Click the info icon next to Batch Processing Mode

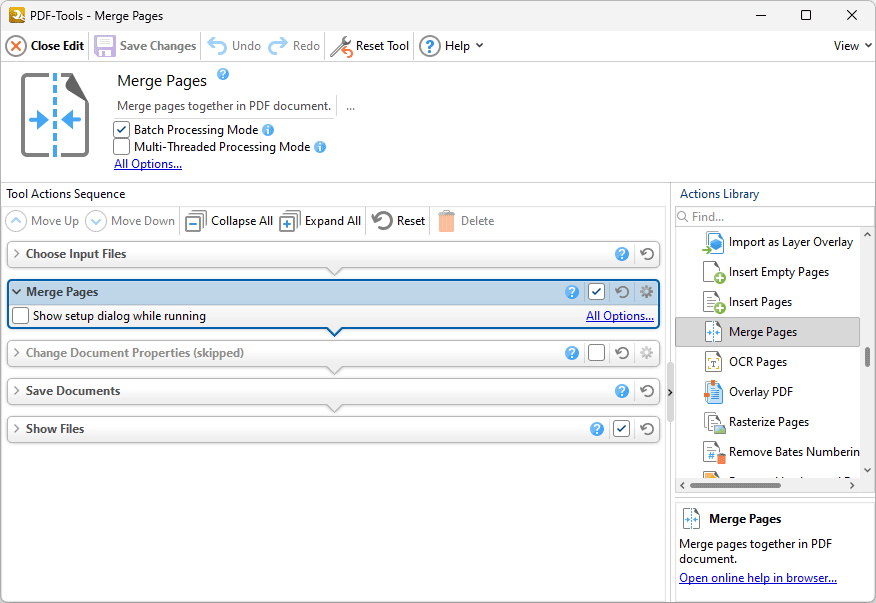pyautogui.click(x=268, y=130)
